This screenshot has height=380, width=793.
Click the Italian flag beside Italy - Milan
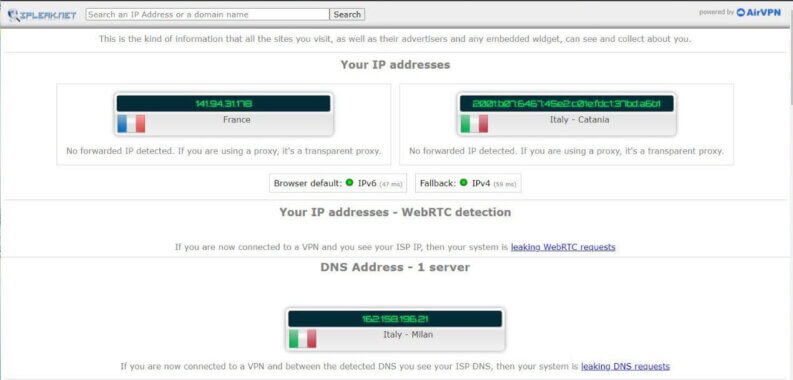click(302, 339)
